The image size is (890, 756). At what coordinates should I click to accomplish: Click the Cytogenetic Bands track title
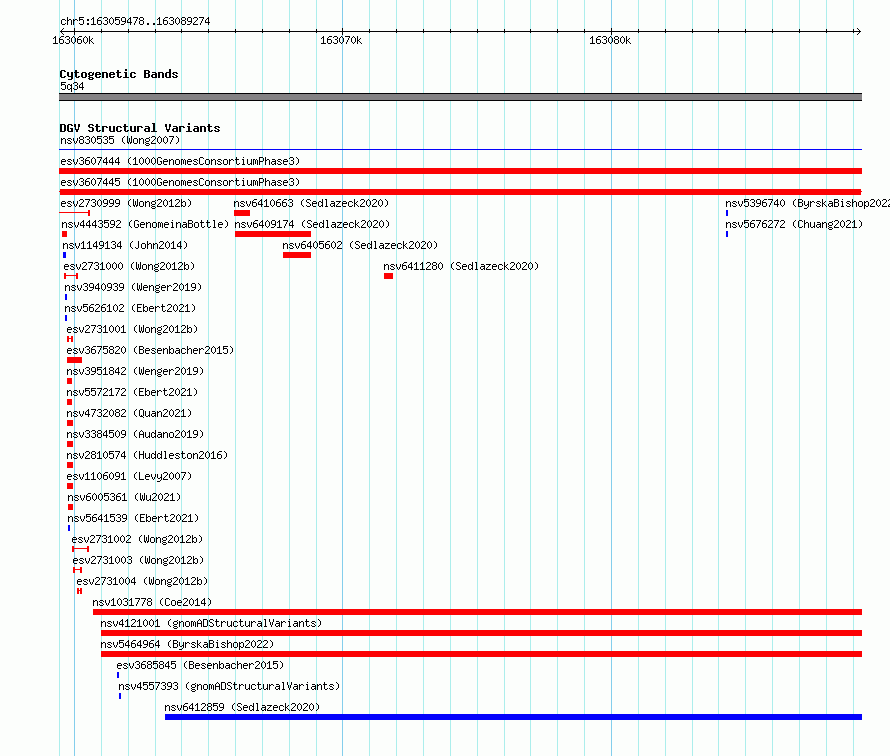click(119, 74)
